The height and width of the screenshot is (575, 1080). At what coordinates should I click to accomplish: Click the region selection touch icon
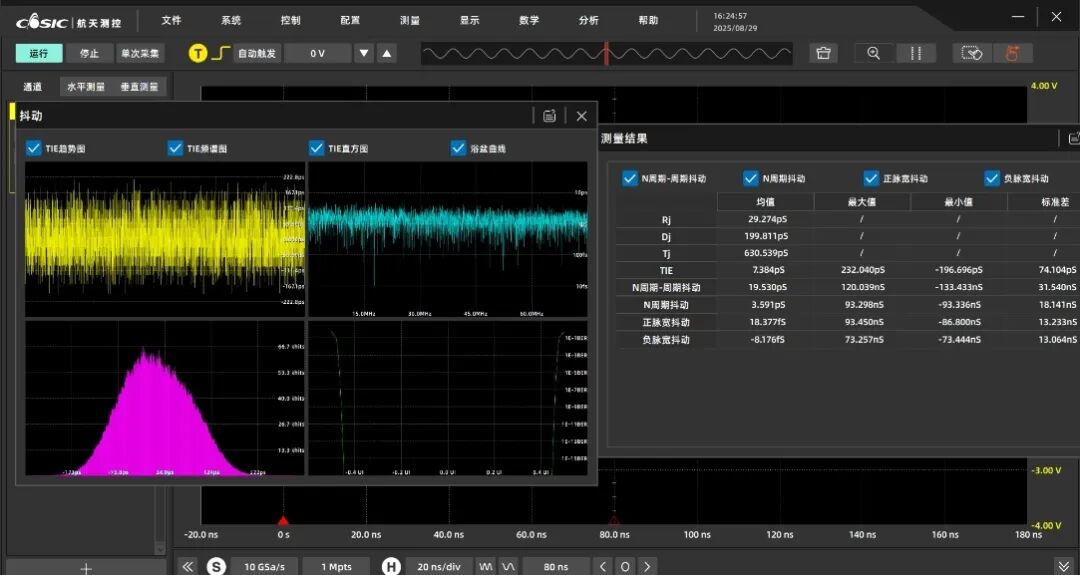(x=972, y=53)
